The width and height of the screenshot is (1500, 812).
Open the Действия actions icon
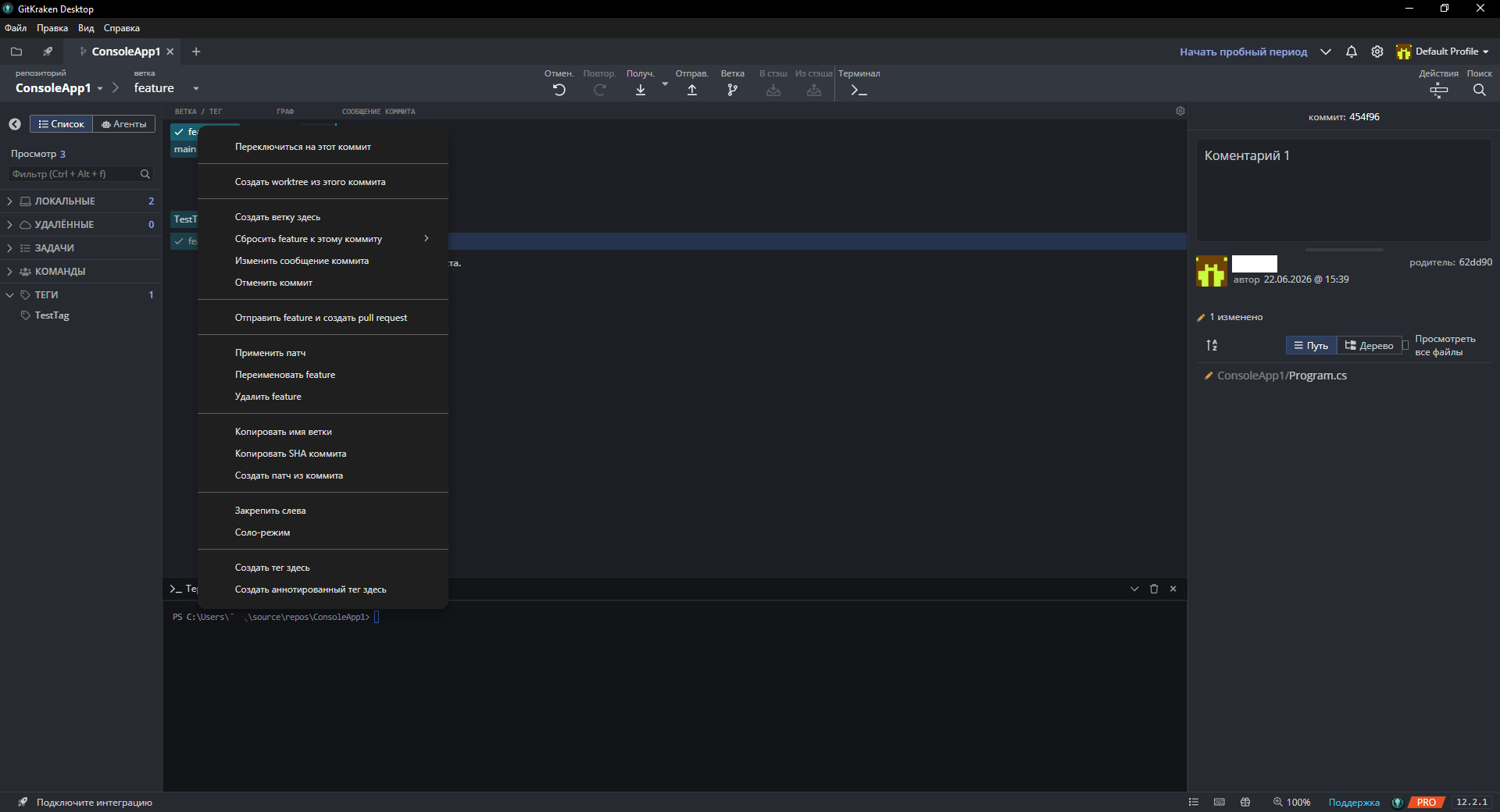tap(1439, 90)
